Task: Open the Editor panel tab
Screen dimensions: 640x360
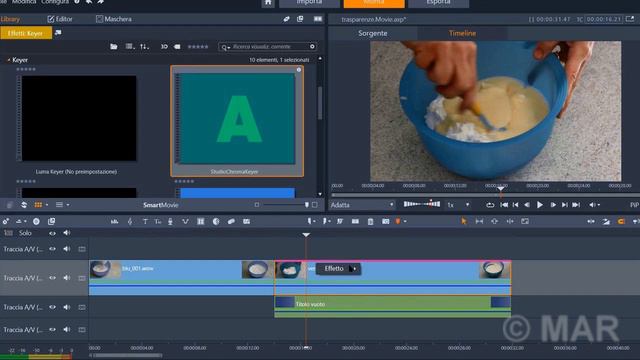Action: pos(60,19)
